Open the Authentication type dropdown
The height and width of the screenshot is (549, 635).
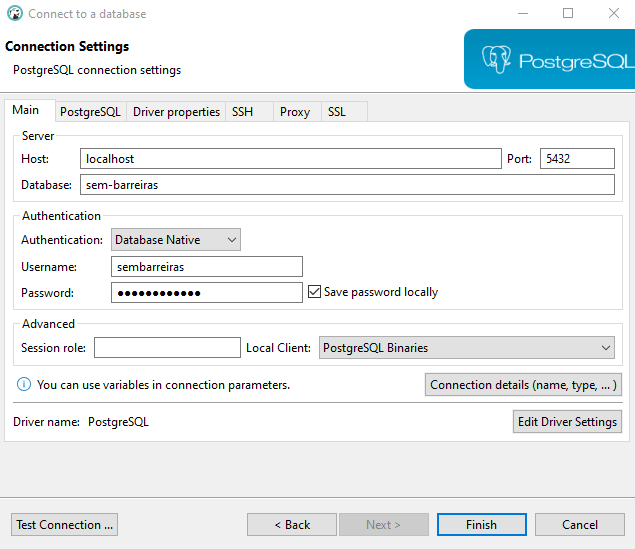pyautogui.click(x=175, y=240)
